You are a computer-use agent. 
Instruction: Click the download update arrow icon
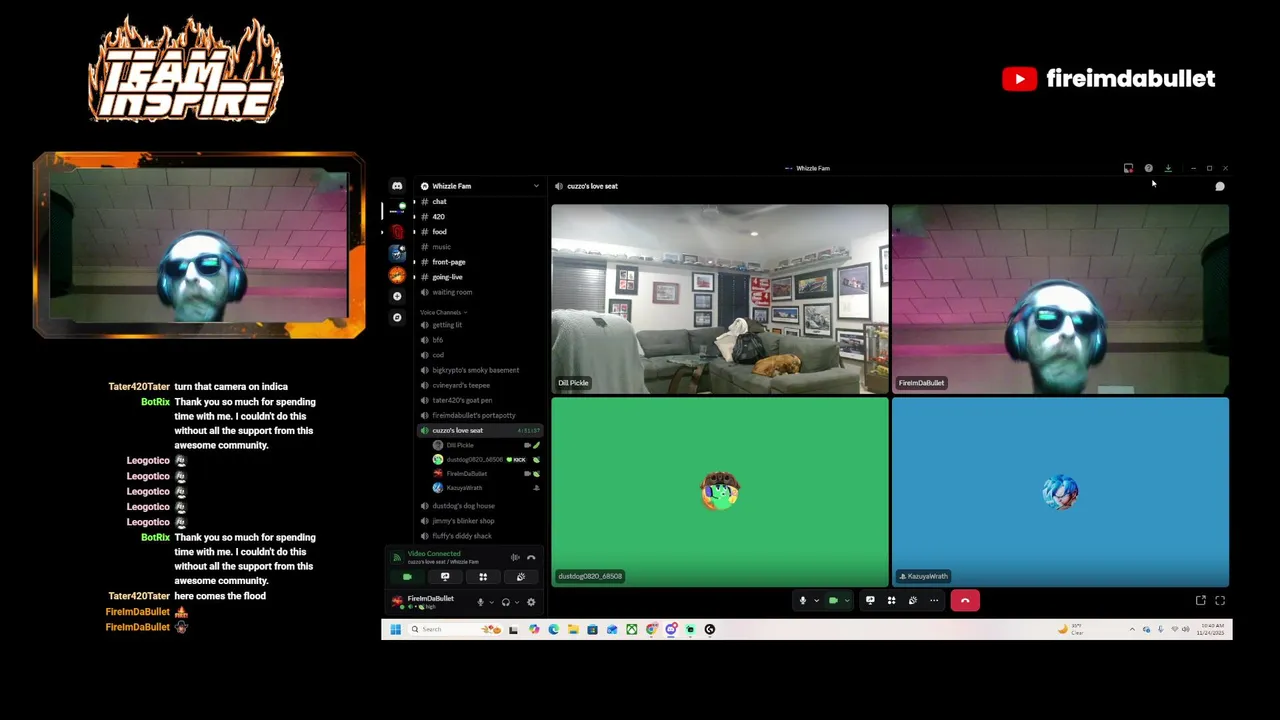pos(1168,168)
